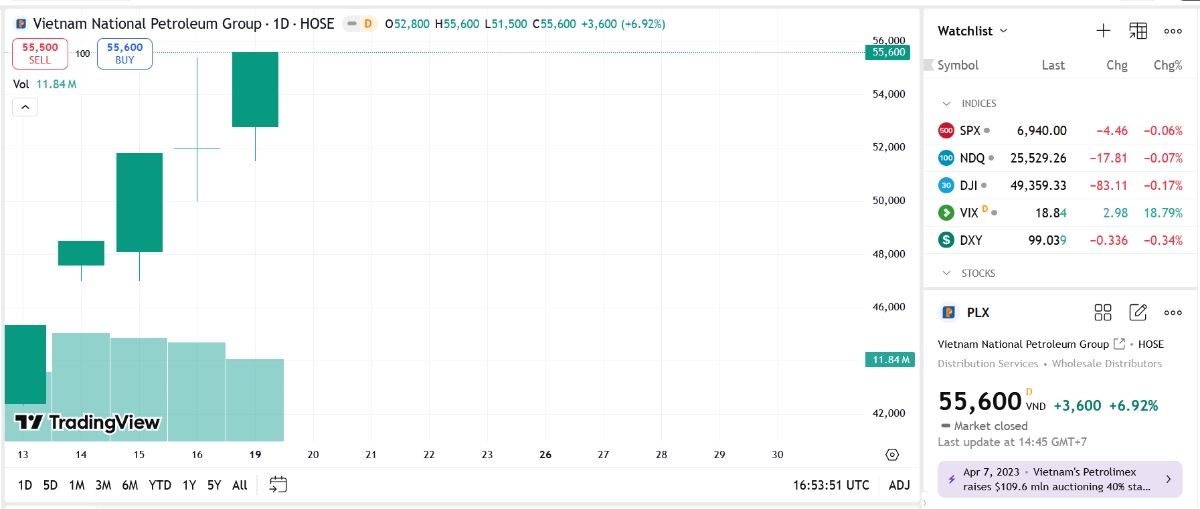Viewport: 1200px width, 509px height.
Task: Collapse the STOCKS section
Action: tap(946, 273)
